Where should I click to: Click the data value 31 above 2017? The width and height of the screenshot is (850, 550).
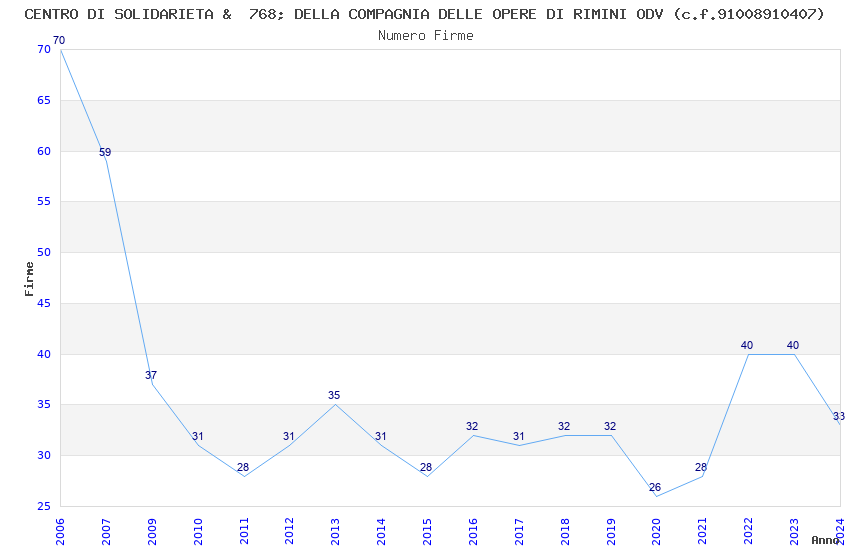(x=519, y=436)
